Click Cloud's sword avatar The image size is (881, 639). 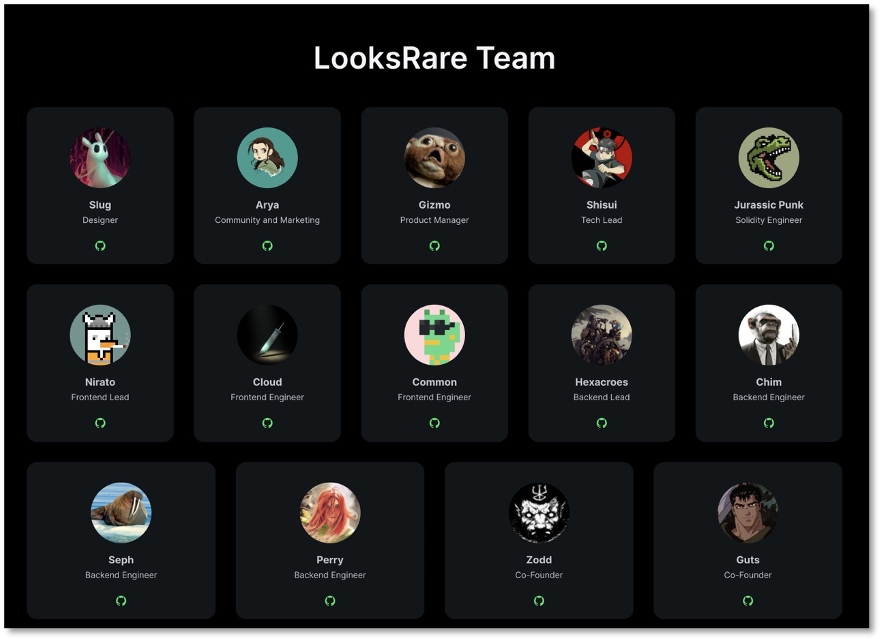(267, 335)
